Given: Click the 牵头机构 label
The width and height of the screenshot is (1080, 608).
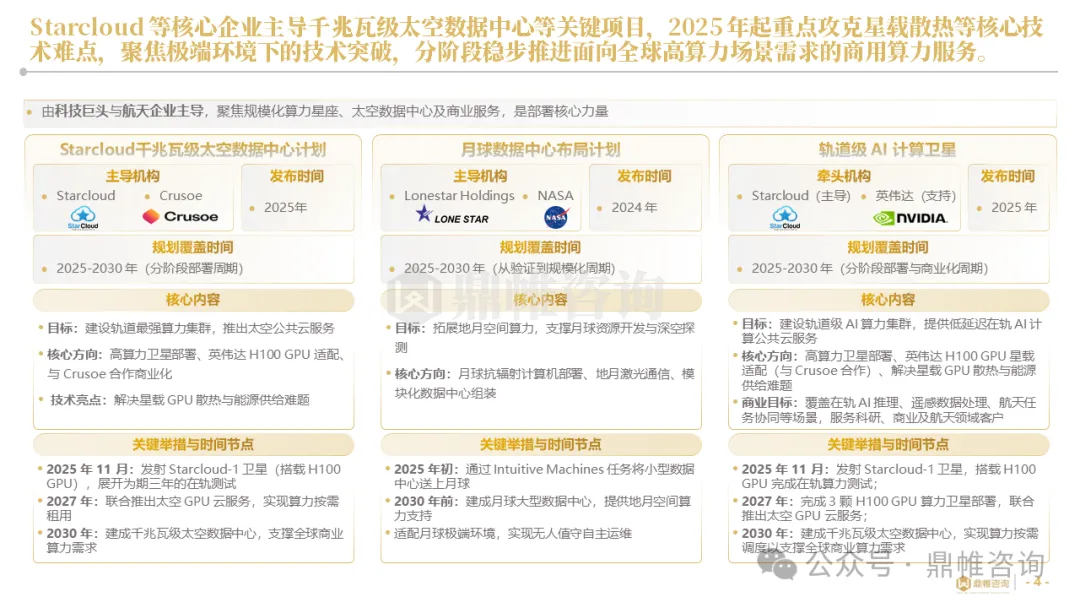Looking at the screenshot, I should click(844, 176).
